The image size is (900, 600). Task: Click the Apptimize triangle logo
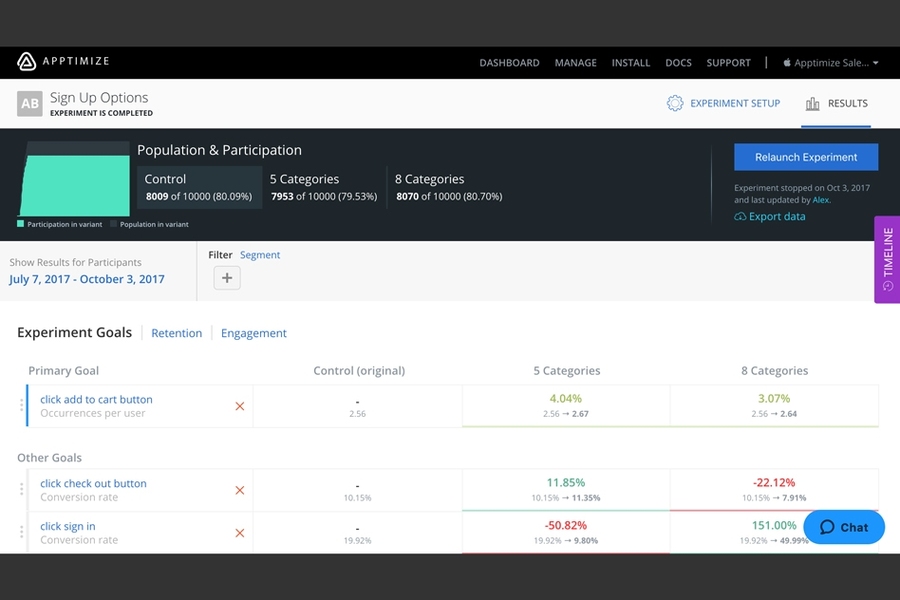[26, 61]
